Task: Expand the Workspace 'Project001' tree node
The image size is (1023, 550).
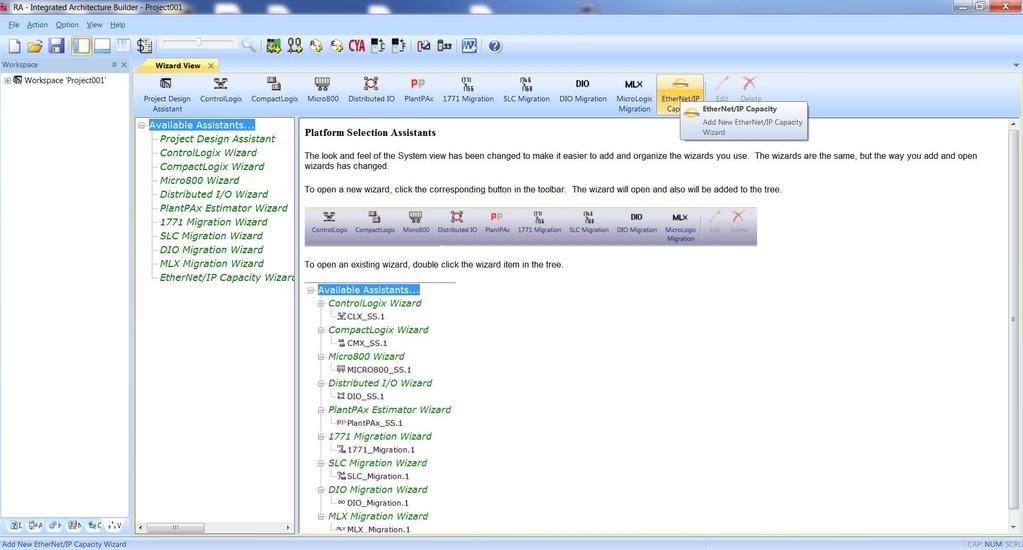Action: tap(7, 80)
